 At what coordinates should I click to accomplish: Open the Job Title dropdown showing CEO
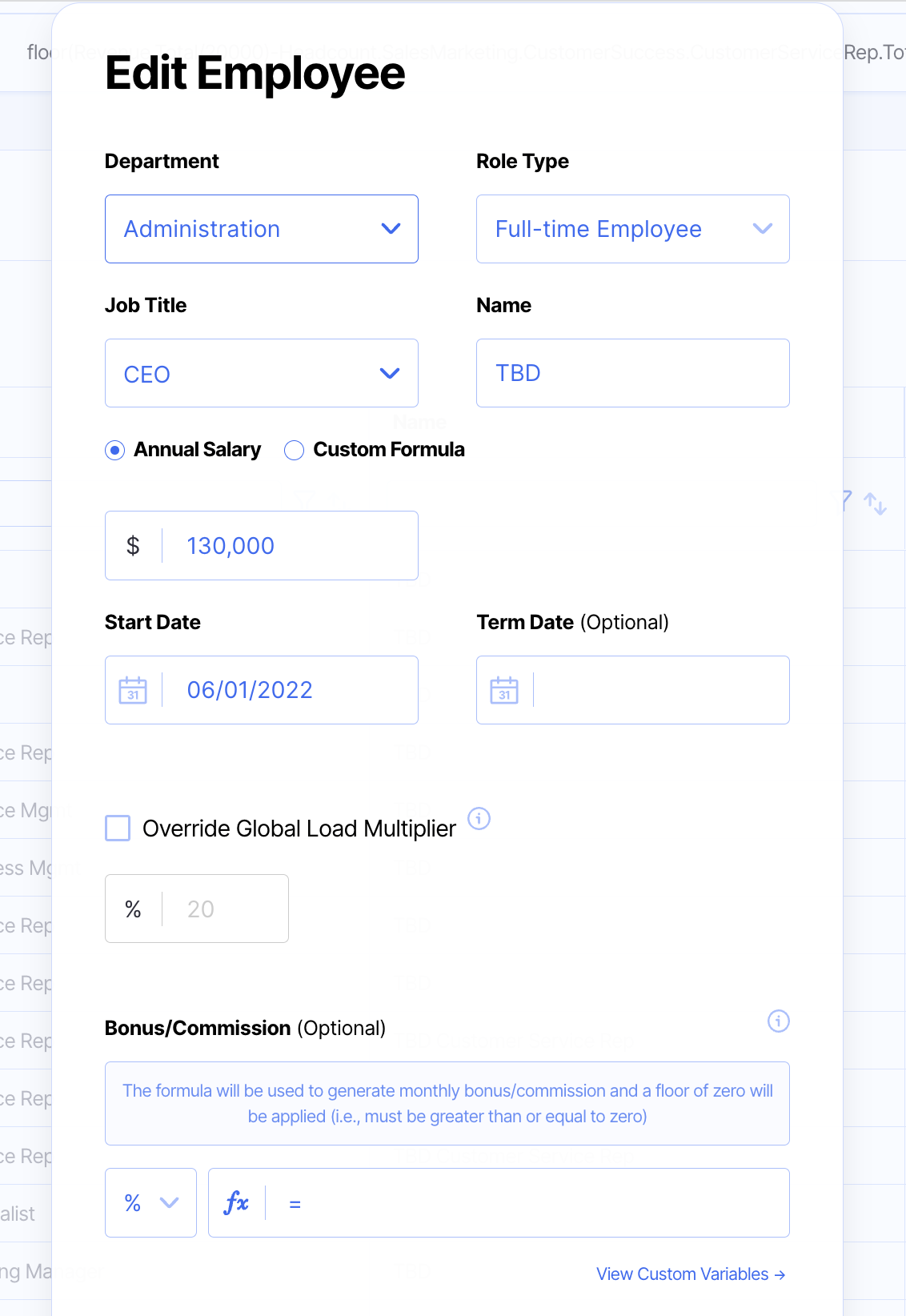[x=261, y=373]
